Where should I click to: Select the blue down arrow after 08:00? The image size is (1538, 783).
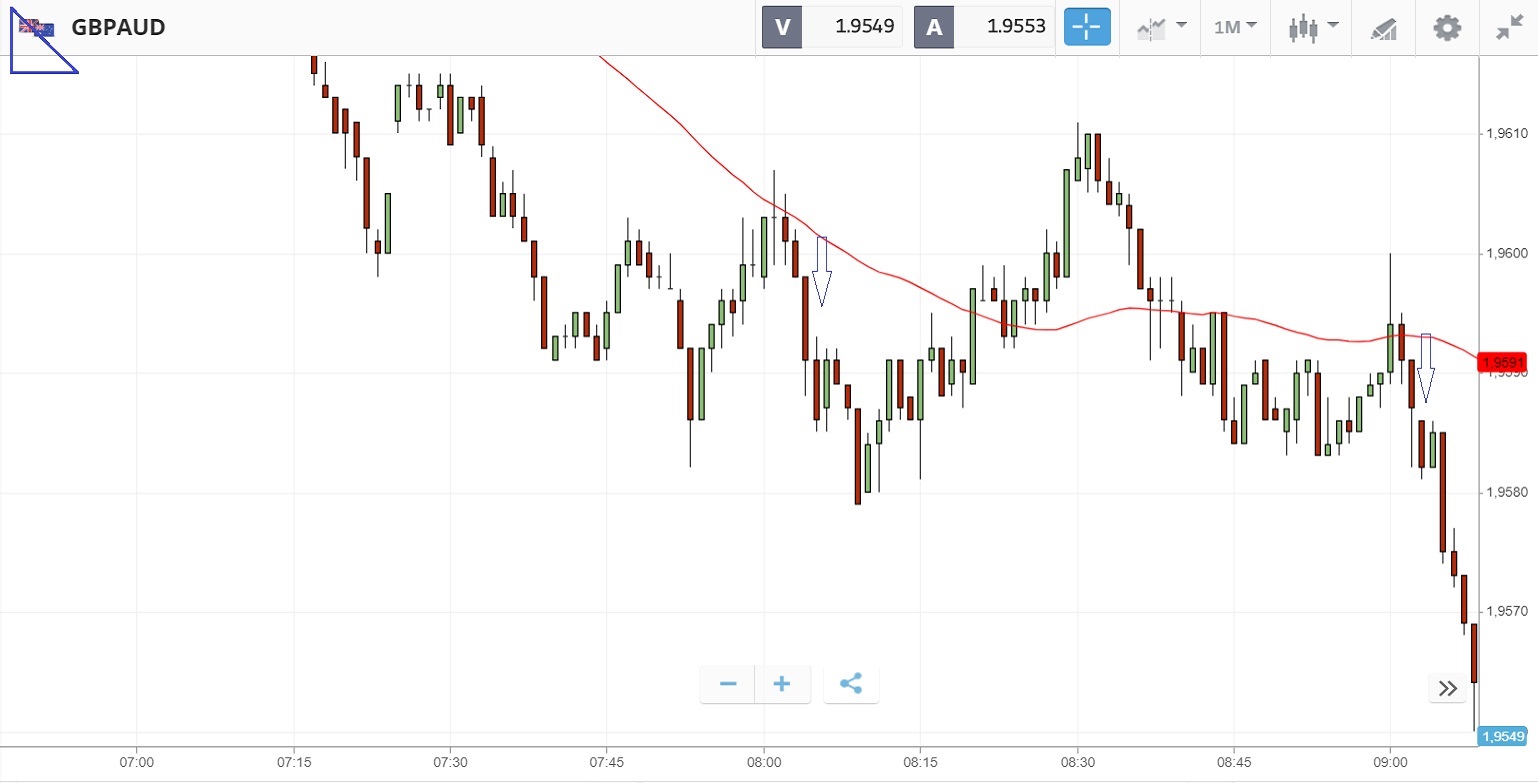pyautogui.click(x=822, y=271)
